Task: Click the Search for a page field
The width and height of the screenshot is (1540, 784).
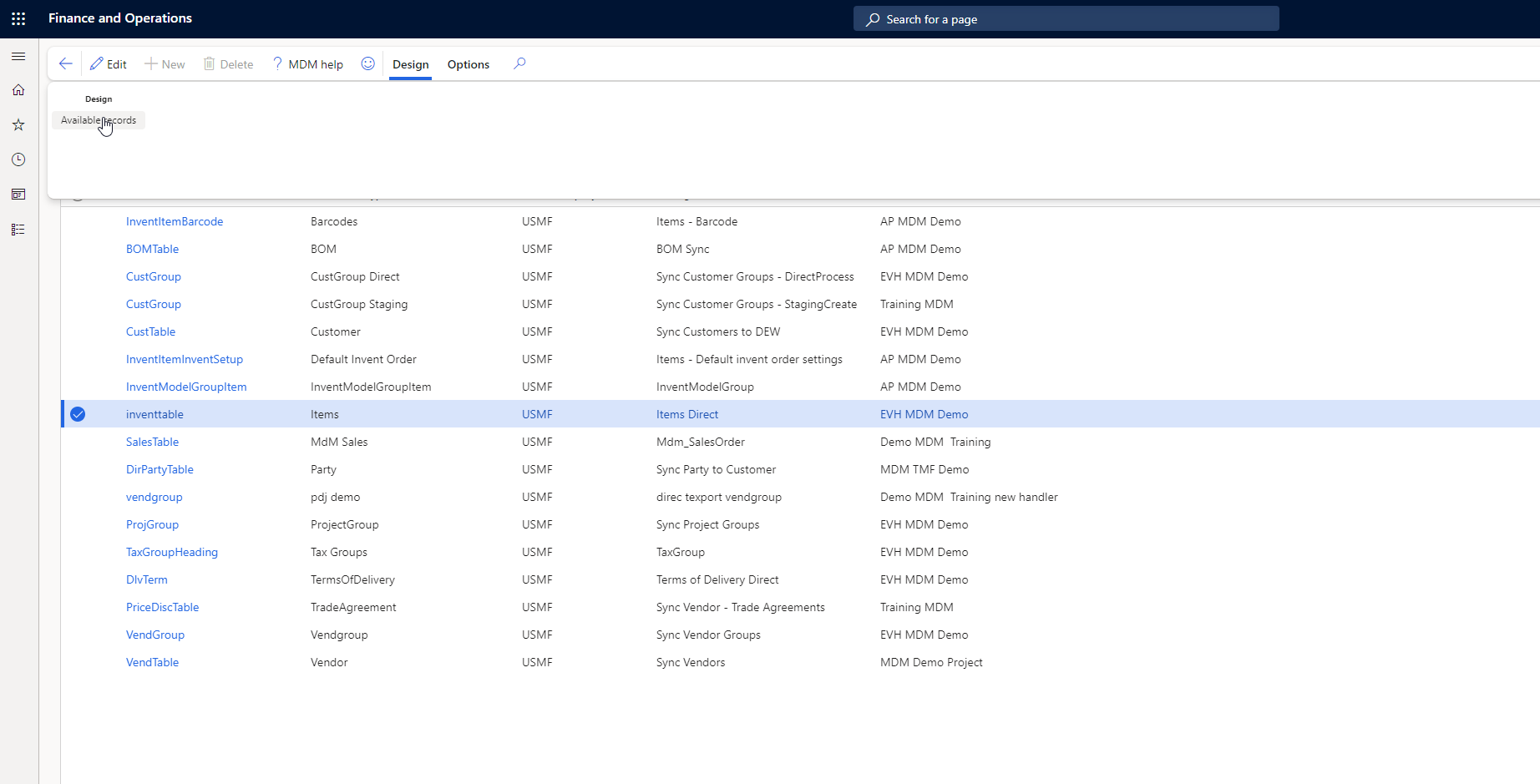Action: coord(1066,18)
